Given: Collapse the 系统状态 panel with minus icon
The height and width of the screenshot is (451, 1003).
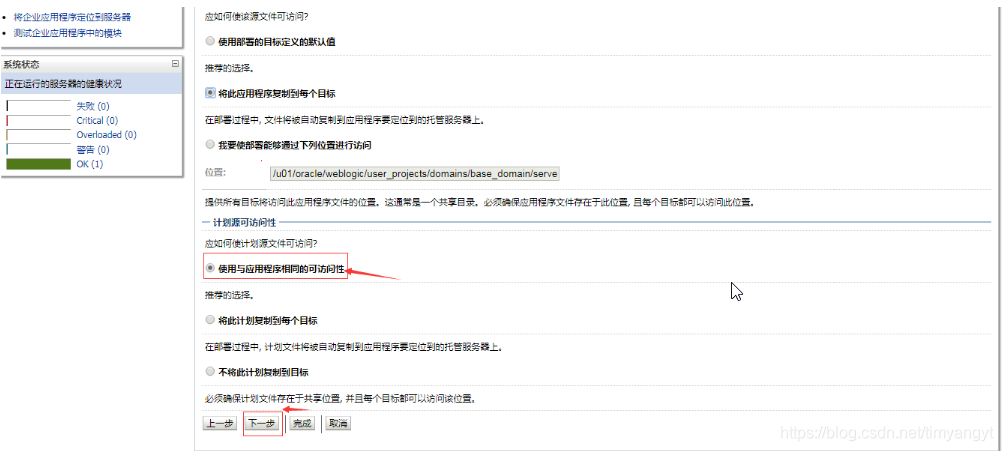Looking at the screenshot, I should pyautogui.click(x=175, y=64).
